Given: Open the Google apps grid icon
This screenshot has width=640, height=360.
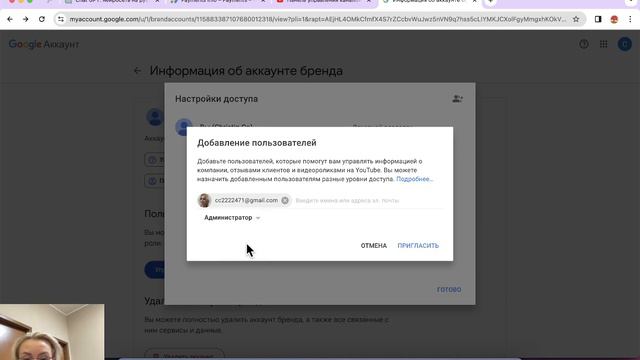Looking at the screenshot, I should click(x=604, y=44).
